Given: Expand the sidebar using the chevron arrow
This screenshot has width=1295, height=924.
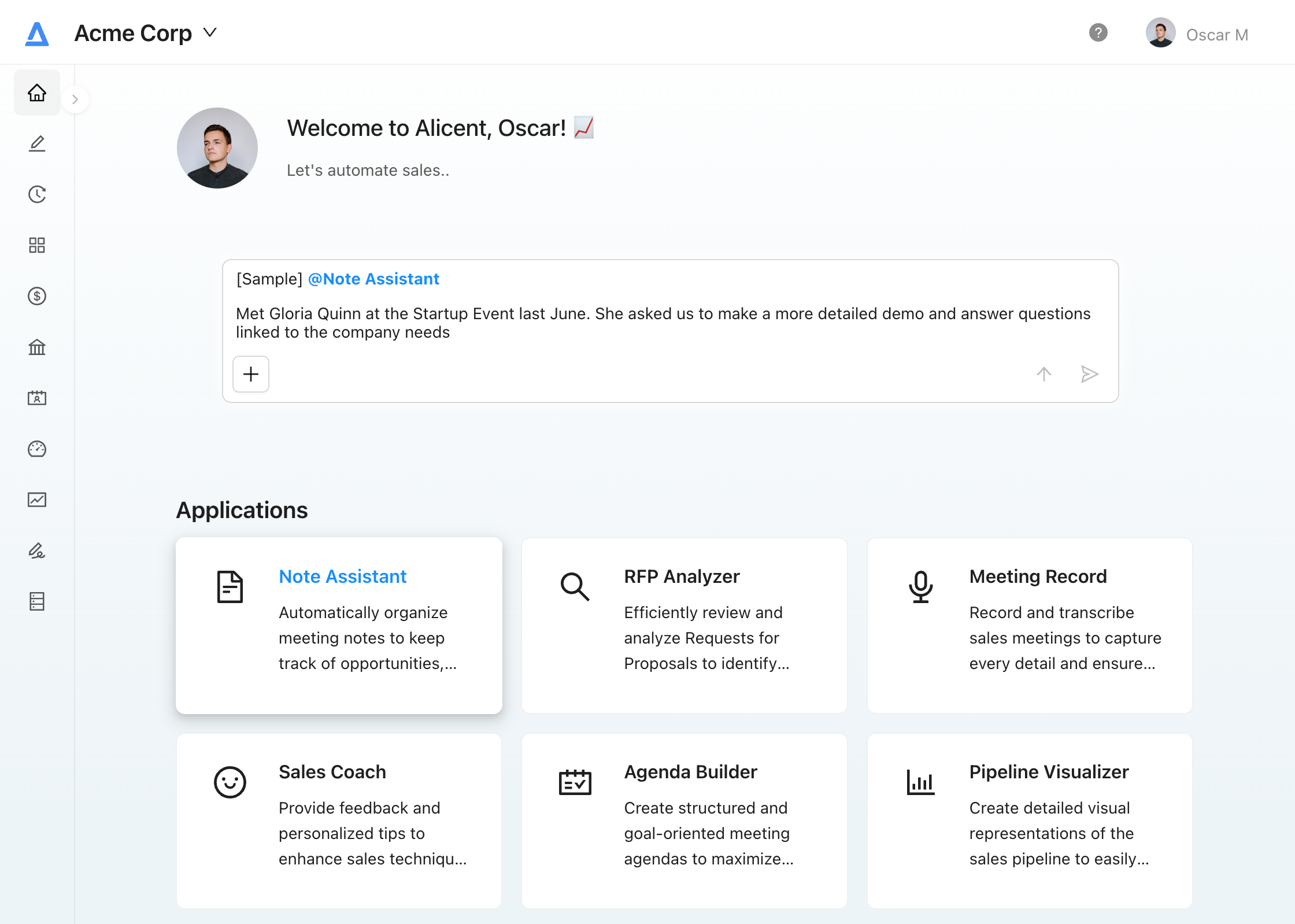Looking at the screenshot, I should click(x=76, y=99).
